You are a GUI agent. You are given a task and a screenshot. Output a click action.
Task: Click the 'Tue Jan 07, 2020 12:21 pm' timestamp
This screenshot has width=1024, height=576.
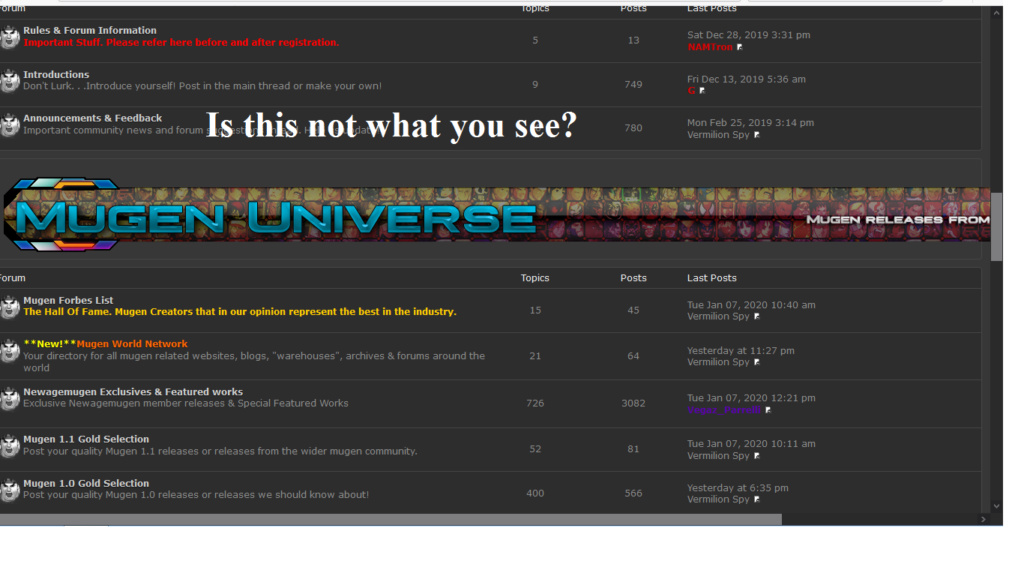coord(751,398)
